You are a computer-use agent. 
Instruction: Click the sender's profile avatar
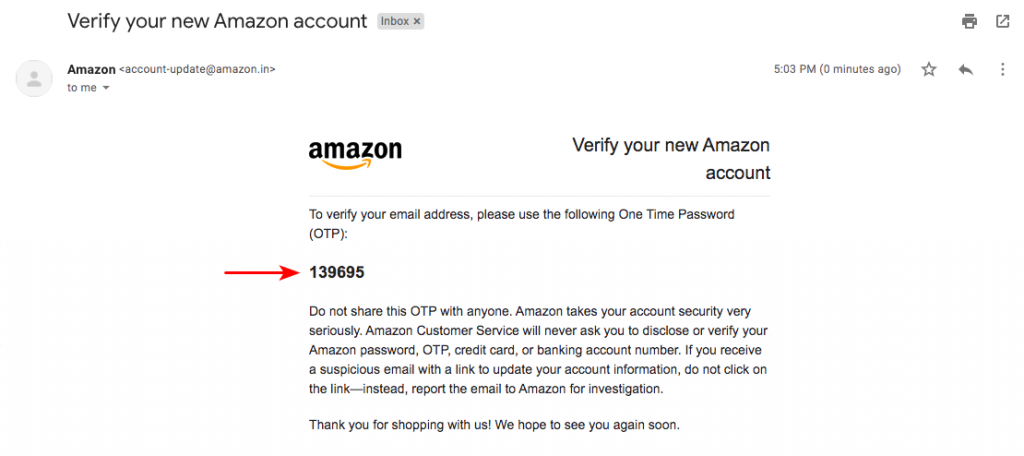[x=34, y=78]
